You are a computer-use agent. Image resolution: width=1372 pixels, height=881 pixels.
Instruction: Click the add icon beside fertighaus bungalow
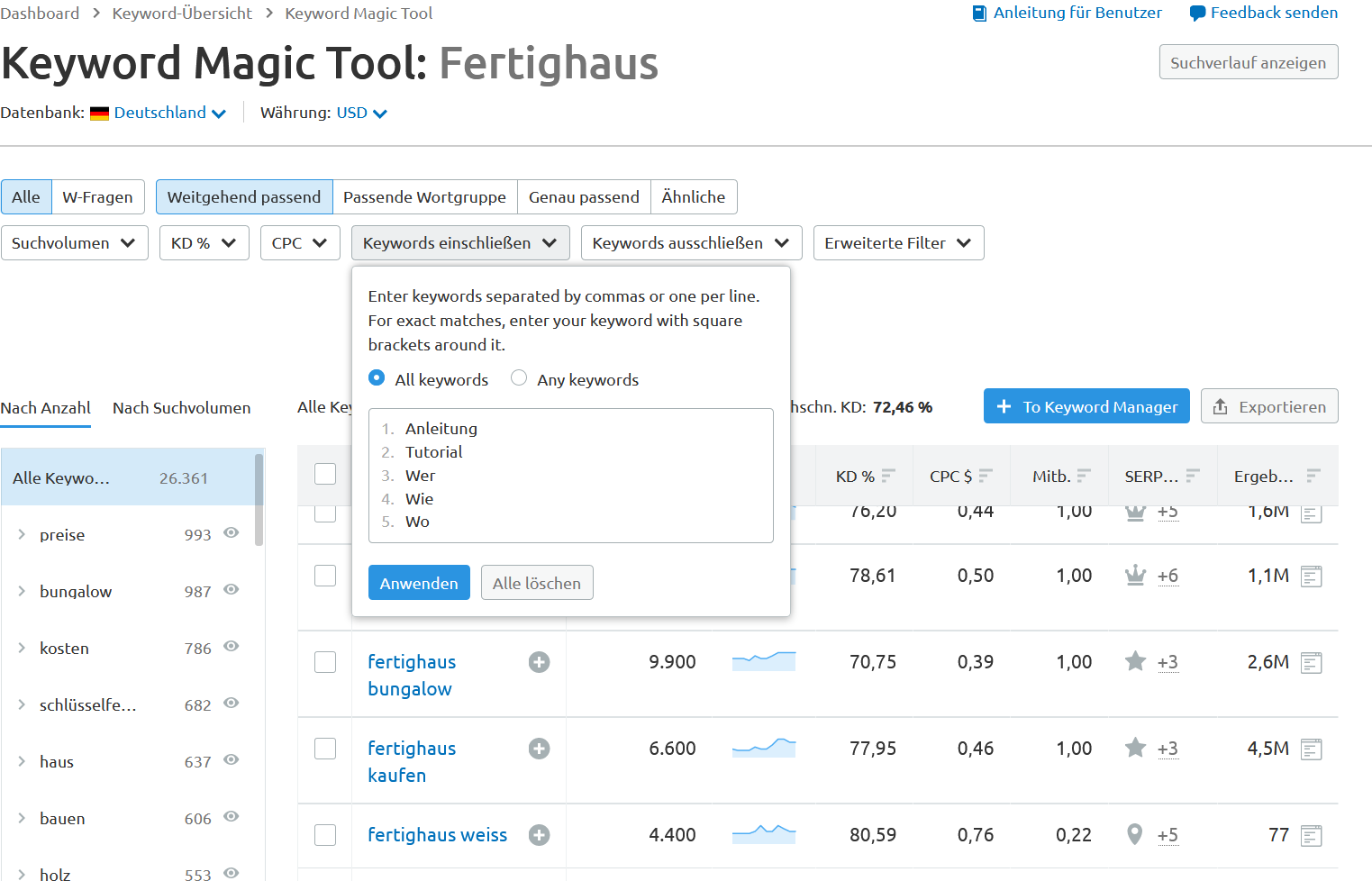[x=539, y=662]
